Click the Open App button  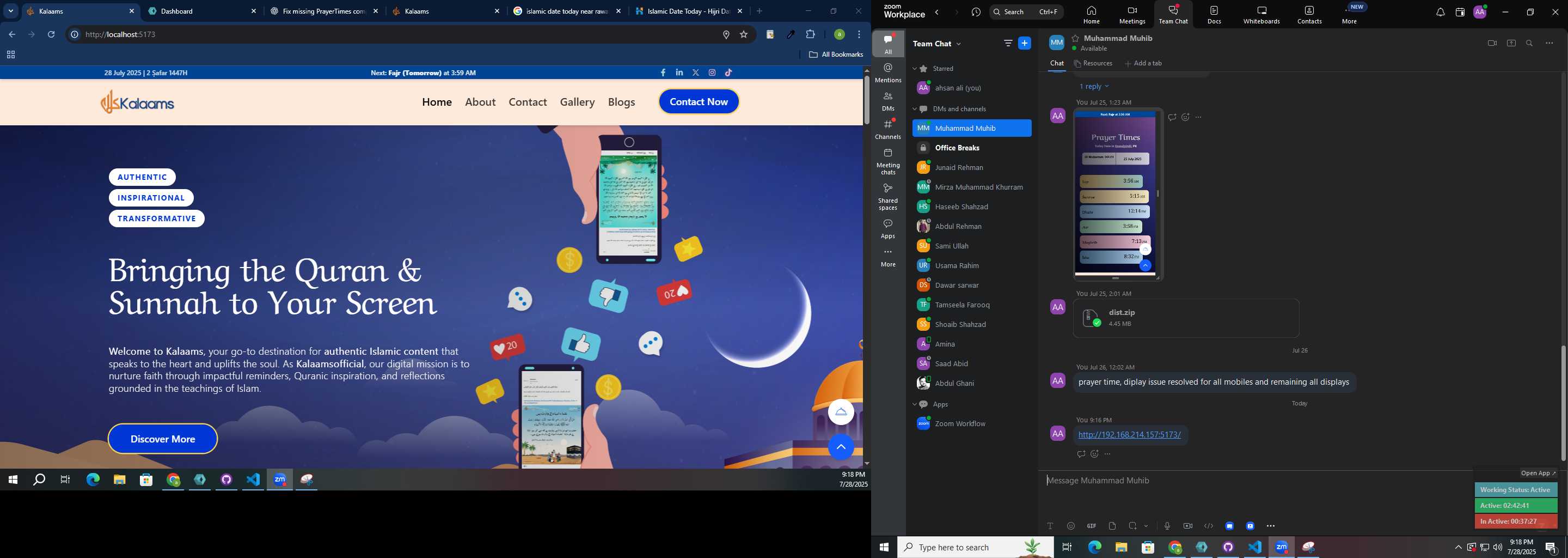pos(1538,474)
